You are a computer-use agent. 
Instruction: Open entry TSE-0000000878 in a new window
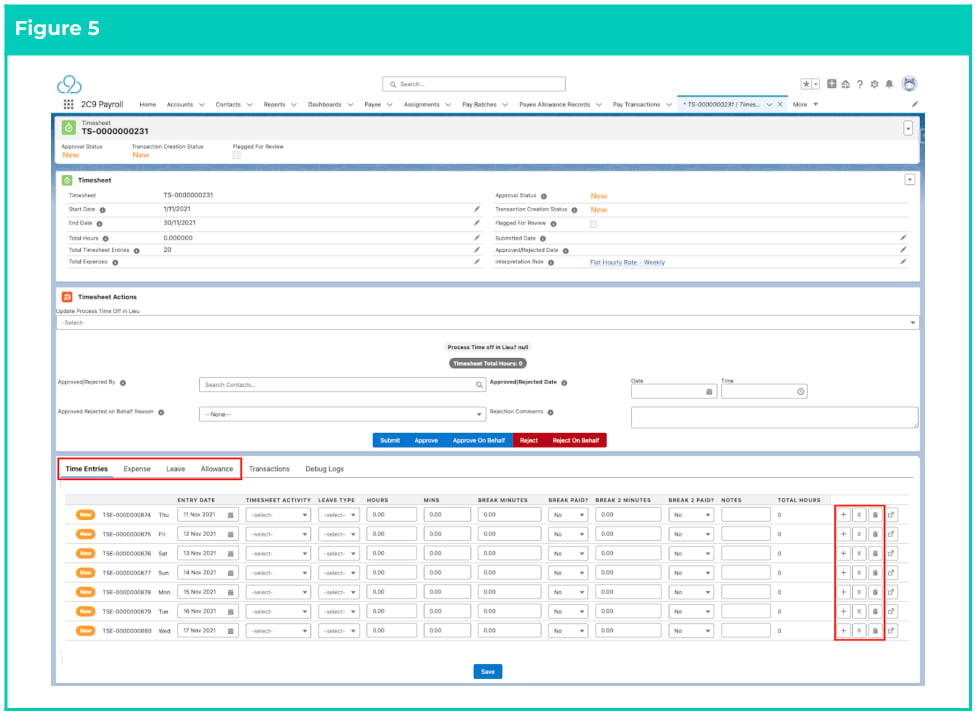(x=891, y=592)
